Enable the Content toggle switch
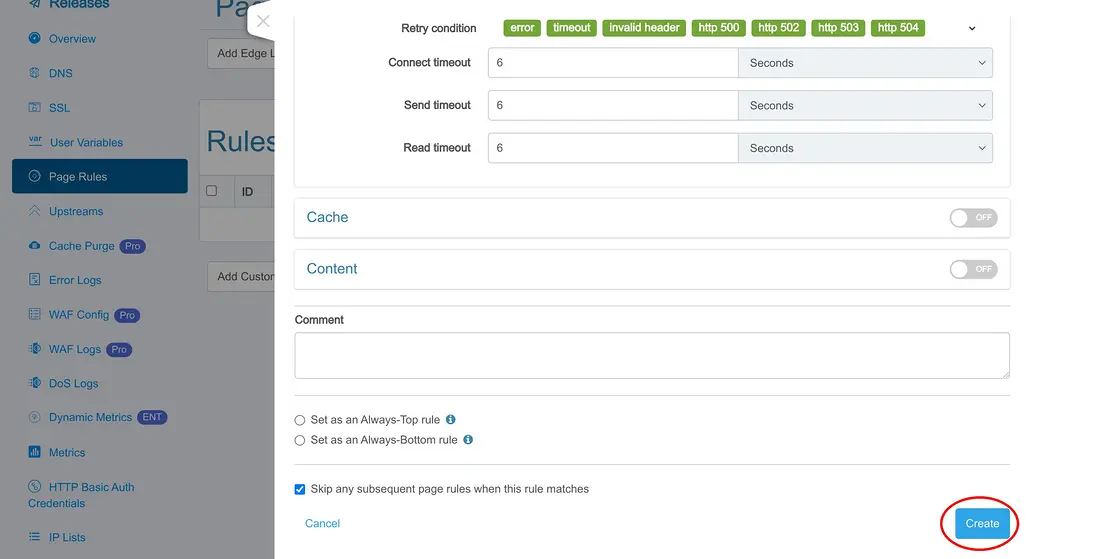This screenshot has height=559, width=1098. 973,269
